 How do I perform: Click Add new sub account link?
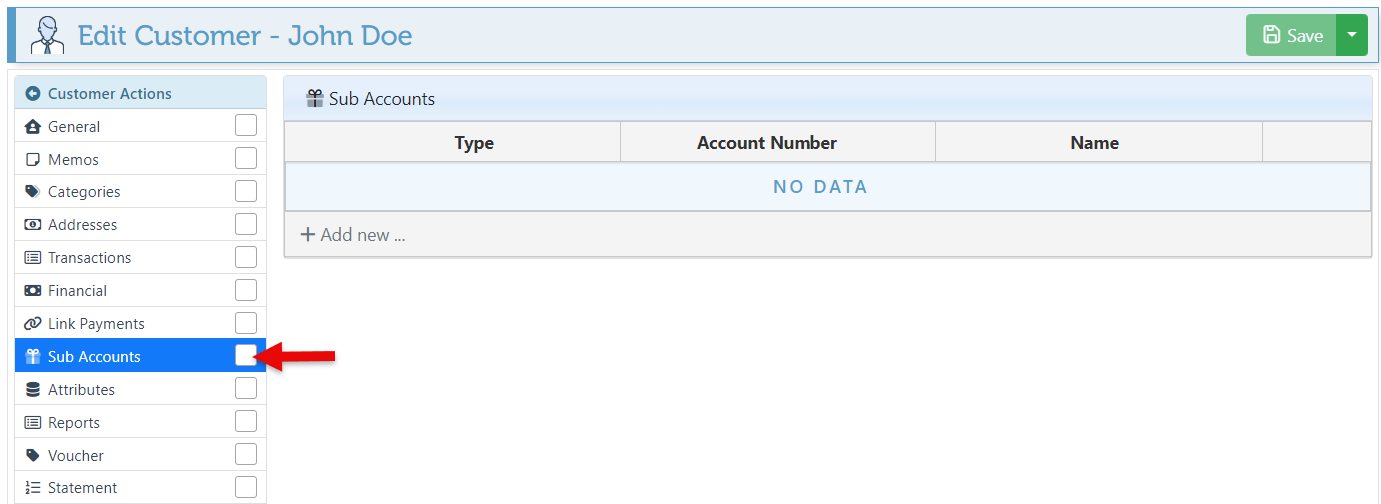click(x=353, y=235)
